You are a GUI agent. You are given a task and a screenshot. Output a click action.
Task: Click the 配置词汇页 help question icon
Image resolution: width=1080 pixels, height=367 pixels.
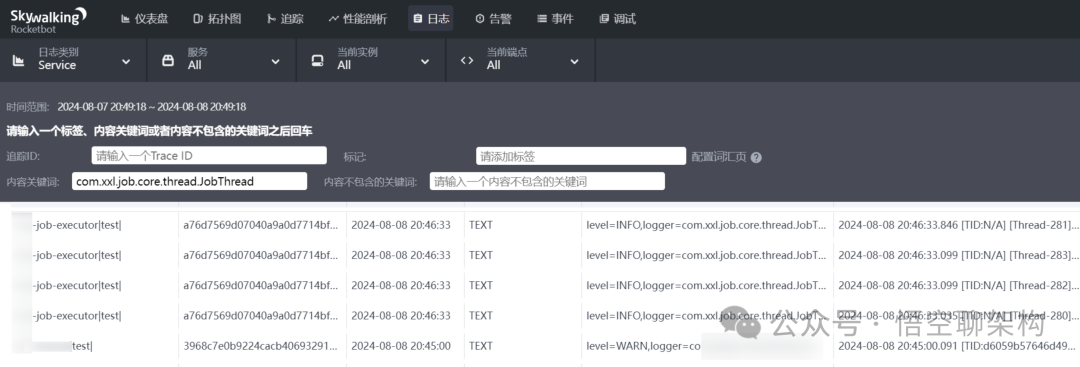pyautogui.click(x=756, y=157)
